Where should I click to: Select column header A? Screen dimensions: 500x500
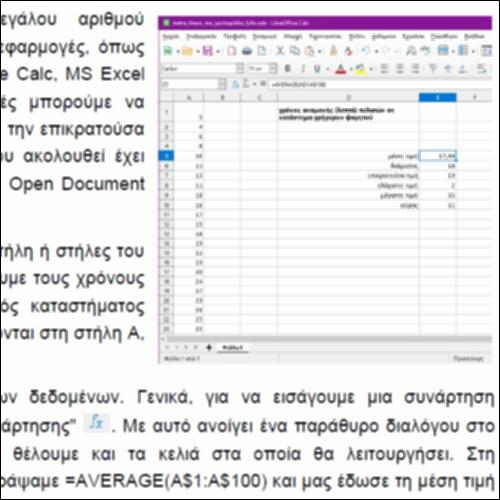[189, 98]
